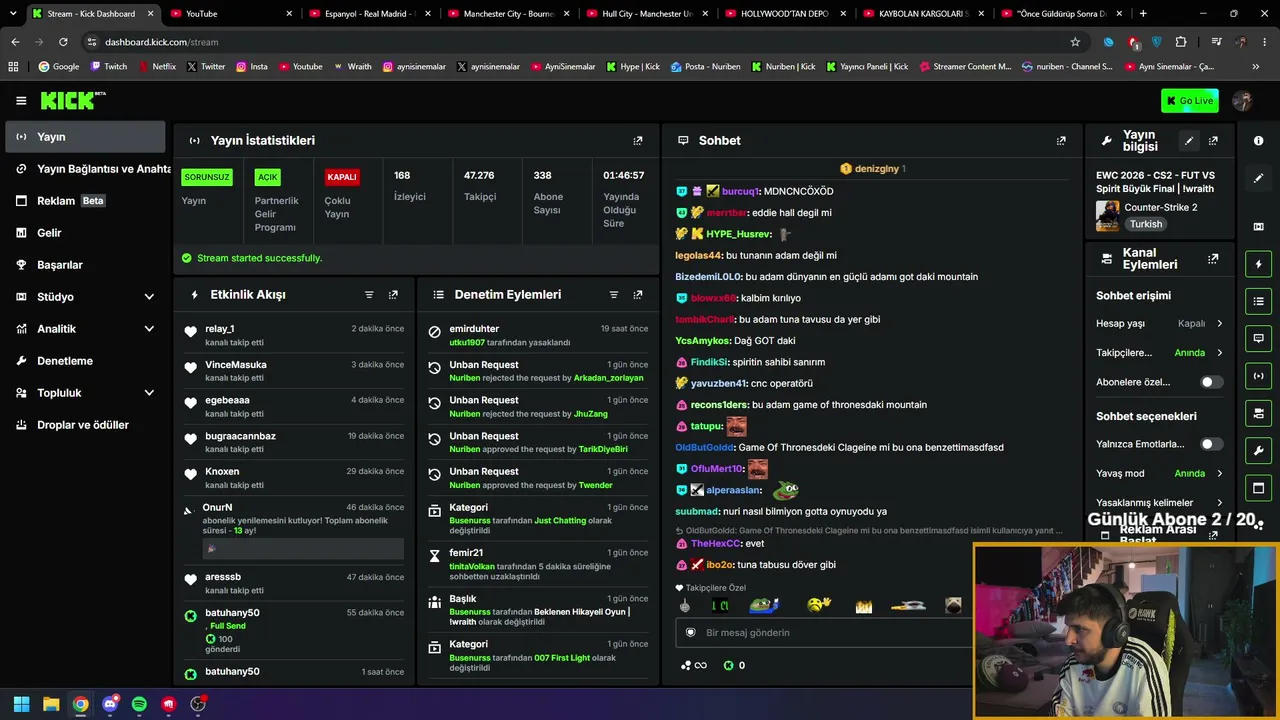Click the list icon in right rail

1258,301
